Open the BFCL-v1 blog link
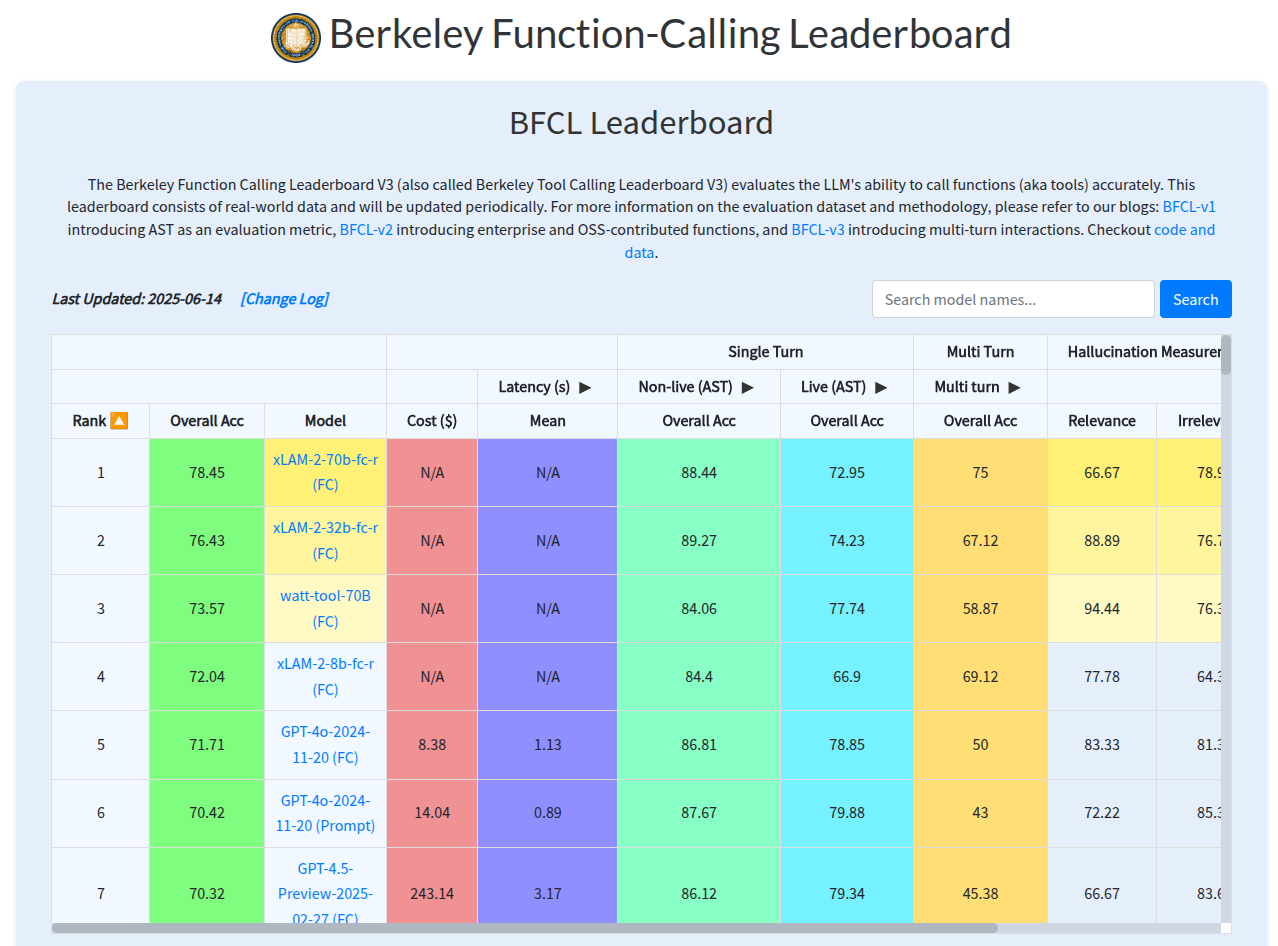Viewport: 1278px width, 946px height. click(x=1189, y=207)
